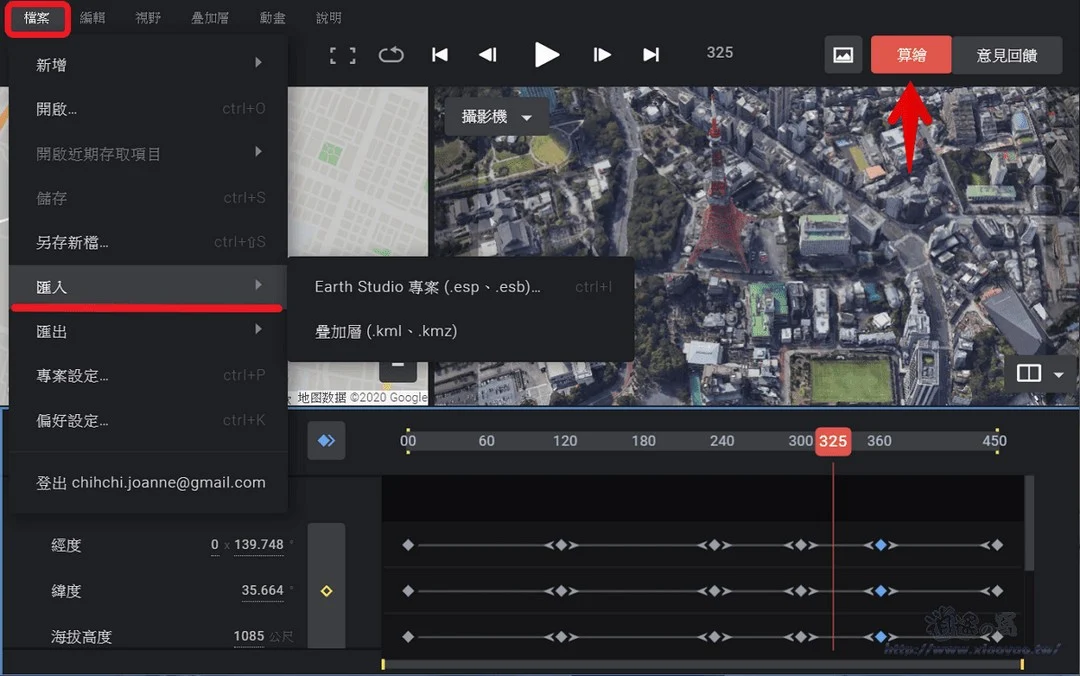Image resolution: width=1080 pixels, height=676 pixels.
Task: Click the snapshot image icon
Action: [843, 55]
